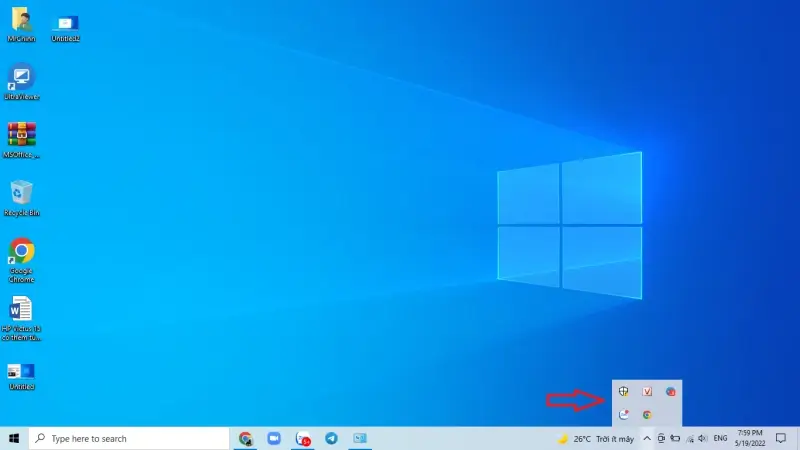The image size is (800, 450).
Task: Select the MSOffice WinRAR archive on desktop
Action: point(21,135)
